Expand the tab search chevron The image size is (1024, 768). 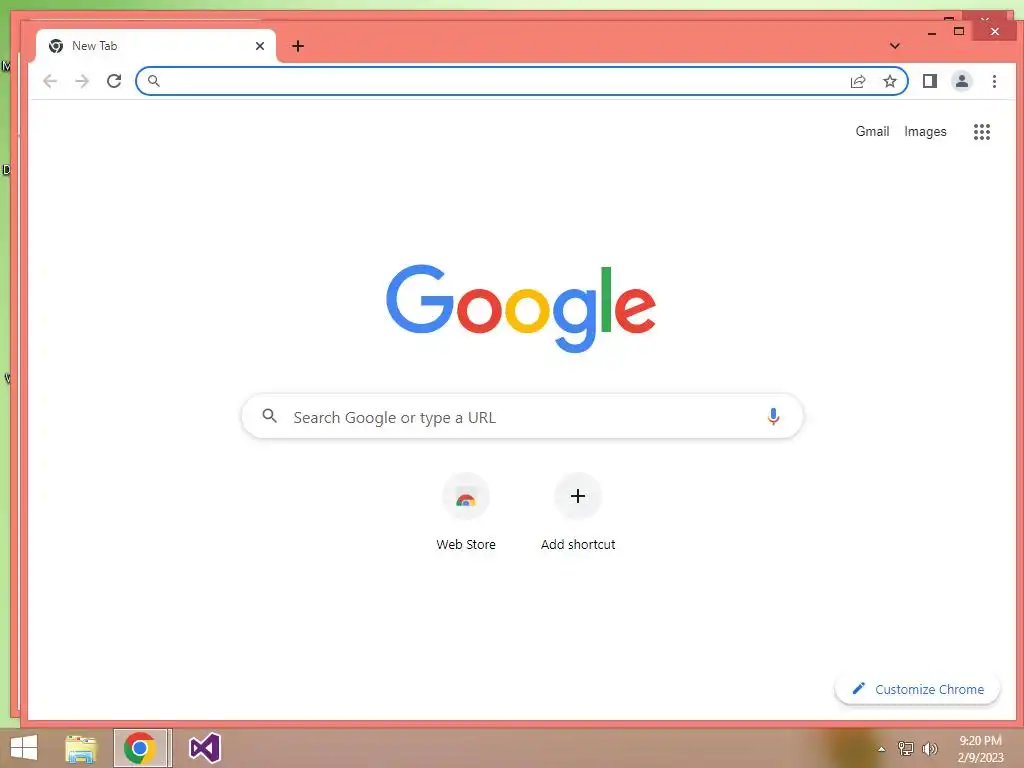[x=895, y=46]
